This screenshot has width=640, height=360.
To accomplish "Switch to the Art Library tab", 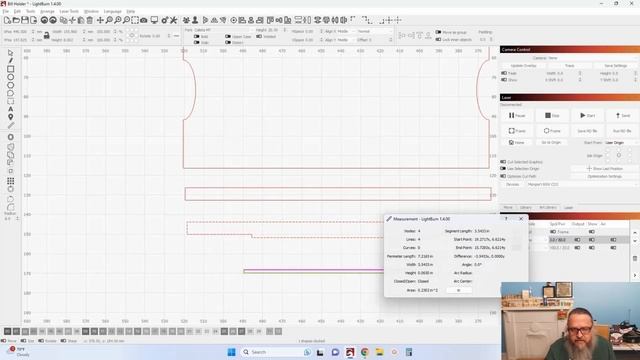I will 548,207.
